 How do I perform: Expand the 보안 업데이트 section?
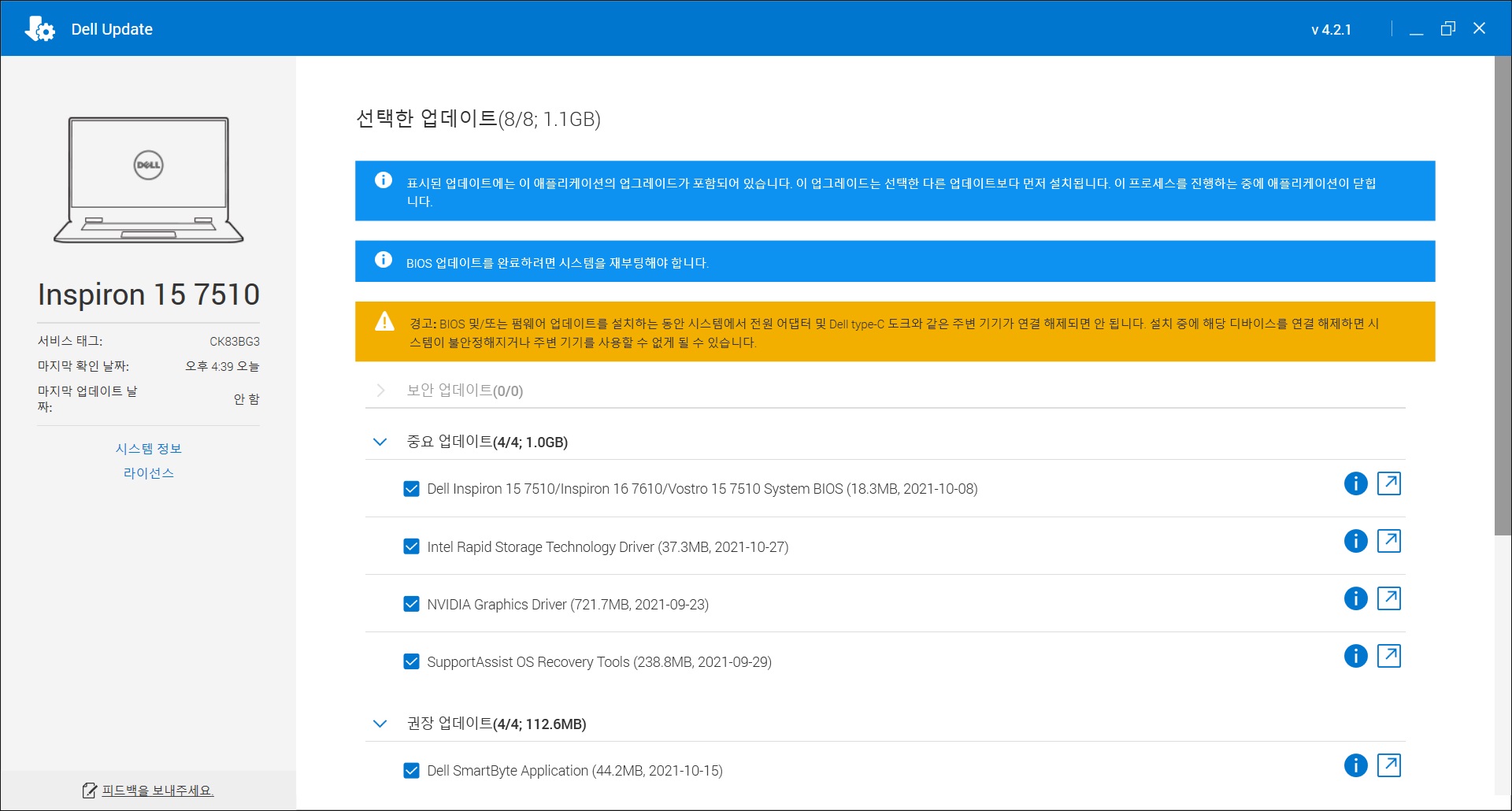[380, 391]
